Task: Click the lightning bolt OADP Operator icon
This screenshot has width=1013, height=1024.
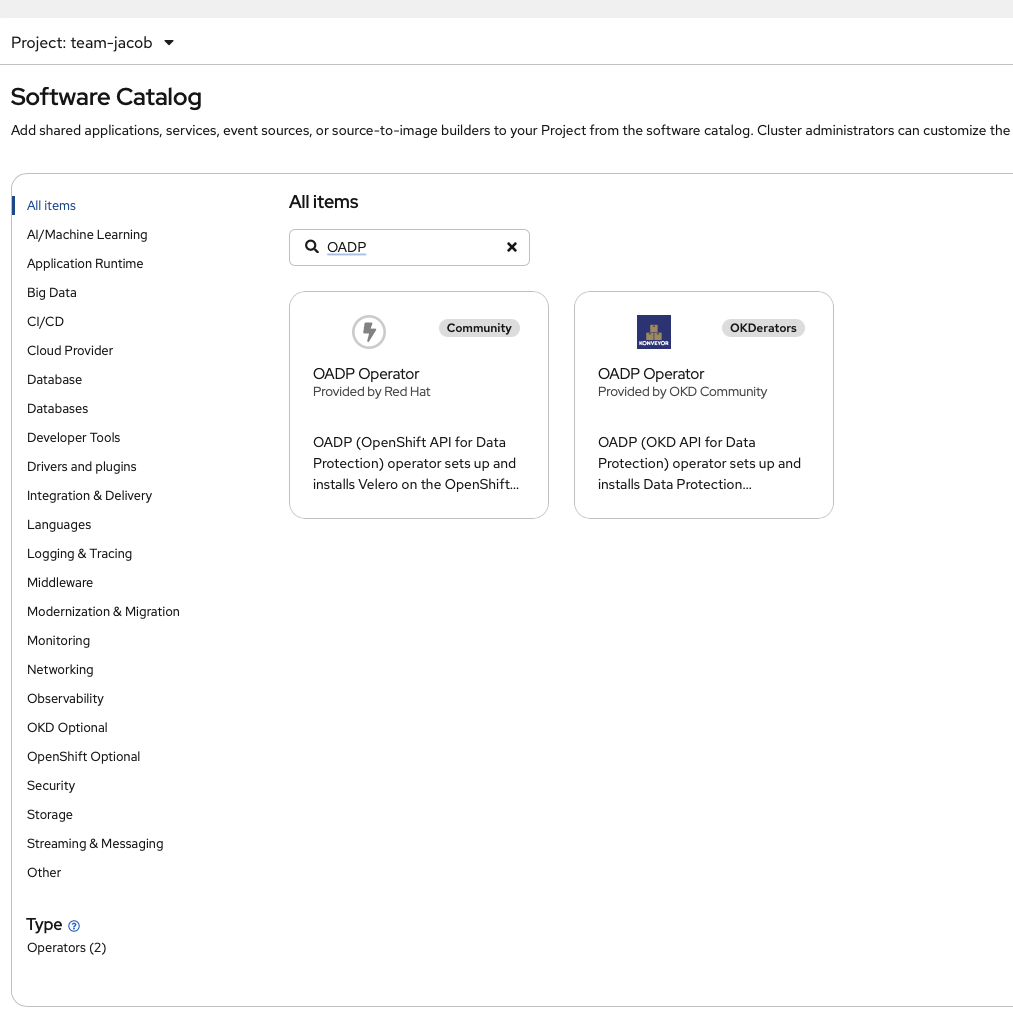Action: coord(369,331)
